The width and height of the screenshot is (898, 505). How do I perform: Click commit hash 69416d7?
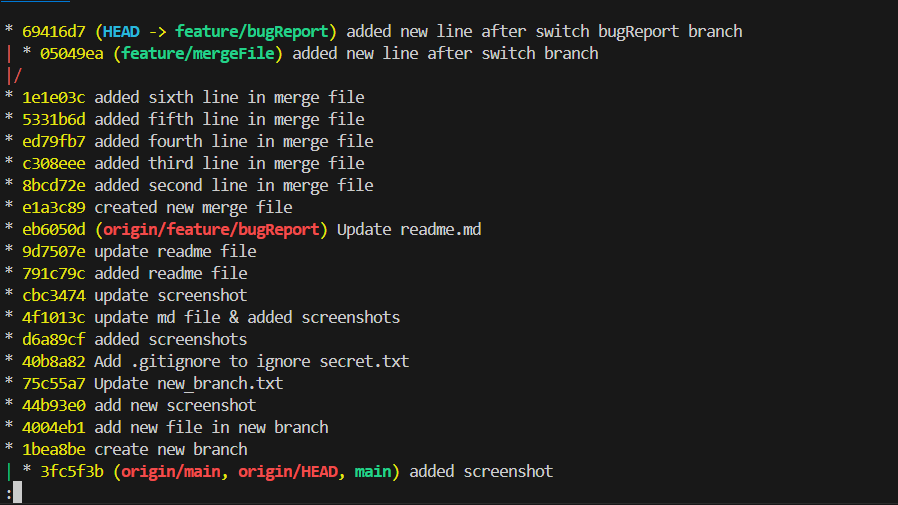(x=54, y=31)
